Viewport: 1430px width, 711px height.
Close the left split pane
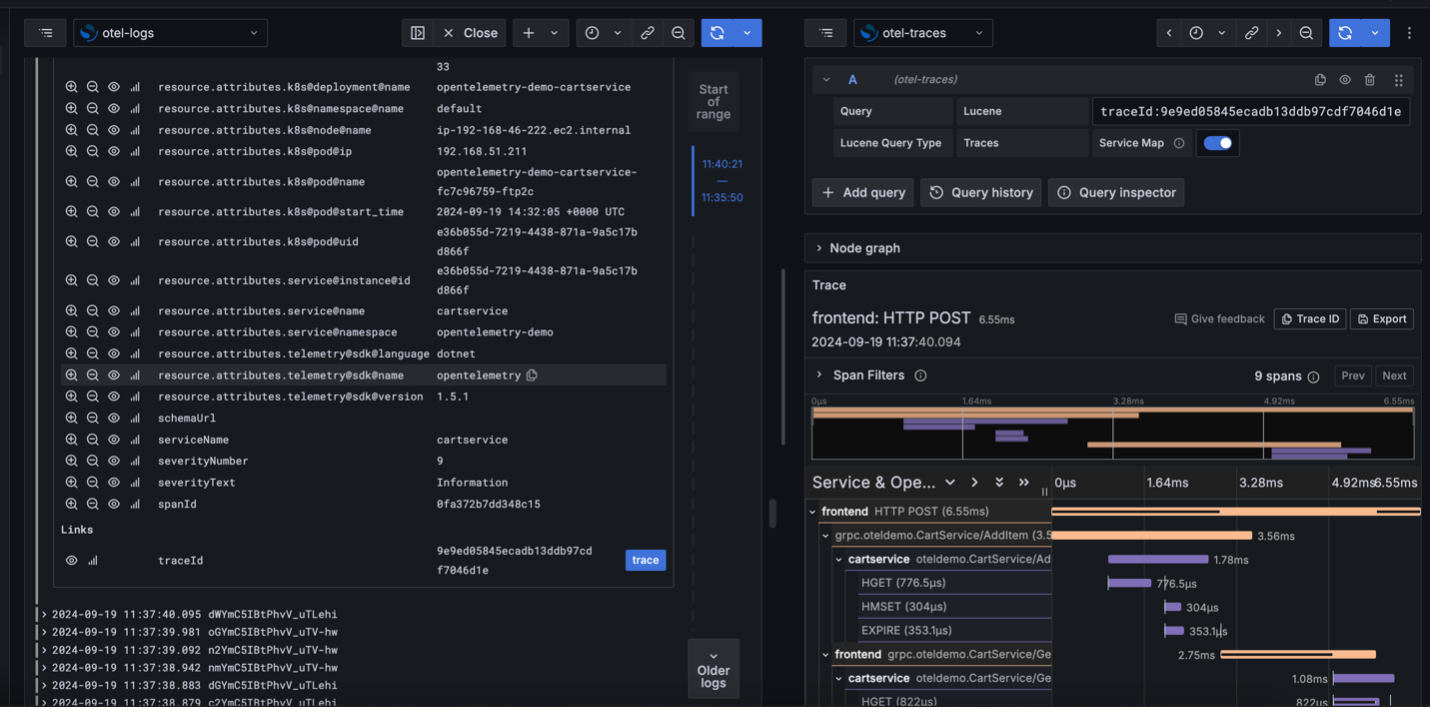pos(469,33)
